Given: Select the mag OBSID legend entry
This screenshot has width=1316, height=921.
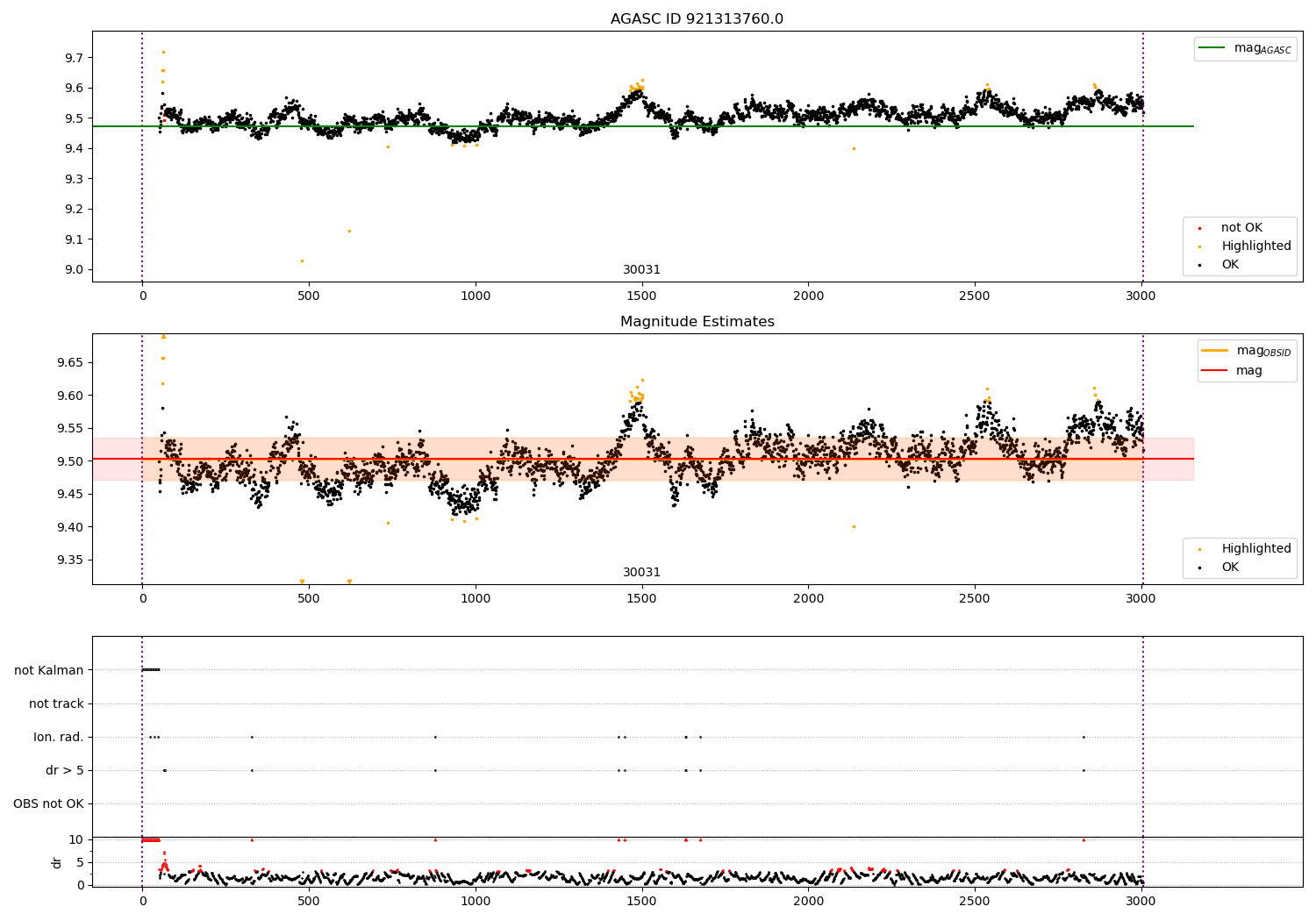Looking at the screenshot, I should point(1247,351).
